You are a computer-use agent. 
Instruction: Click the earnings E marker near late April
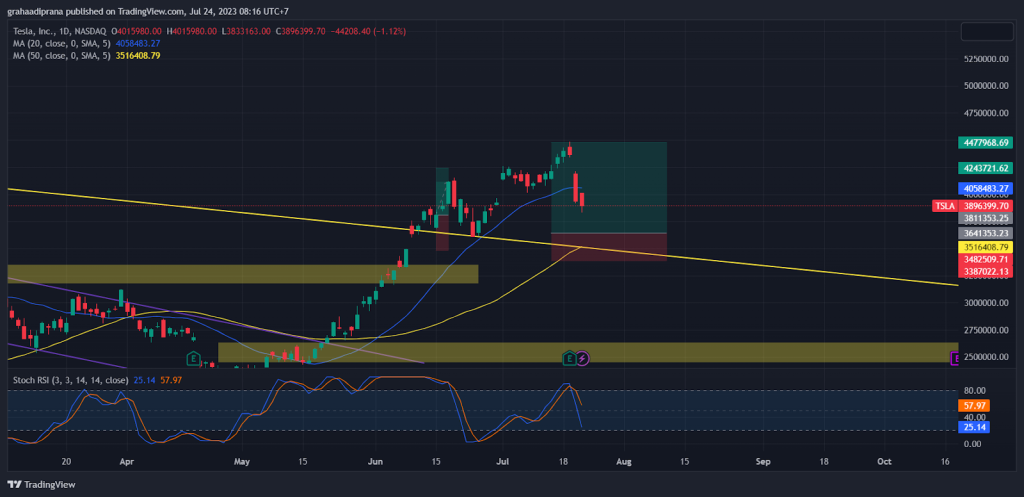pyautogui.click(x=193, y=358)
